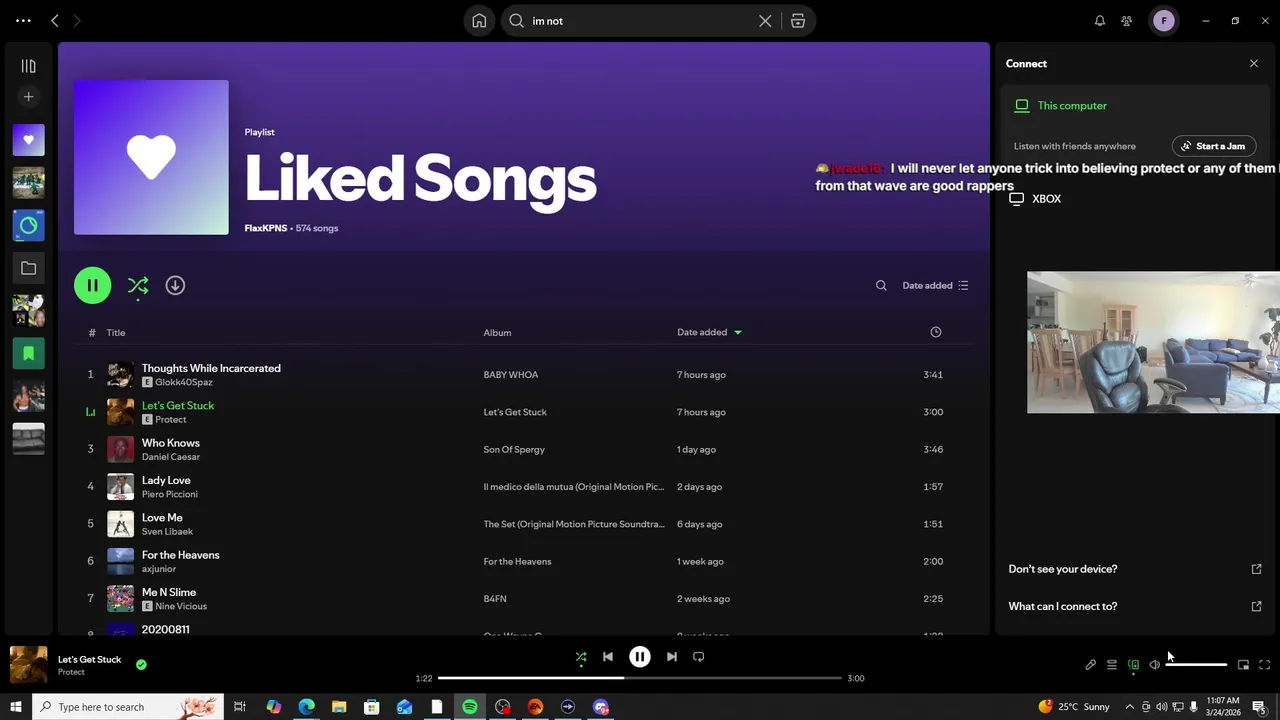Toggle shuffle next to big pause button
The image size is (1280, 720).
pyautogui.click(x=138, y=285)
